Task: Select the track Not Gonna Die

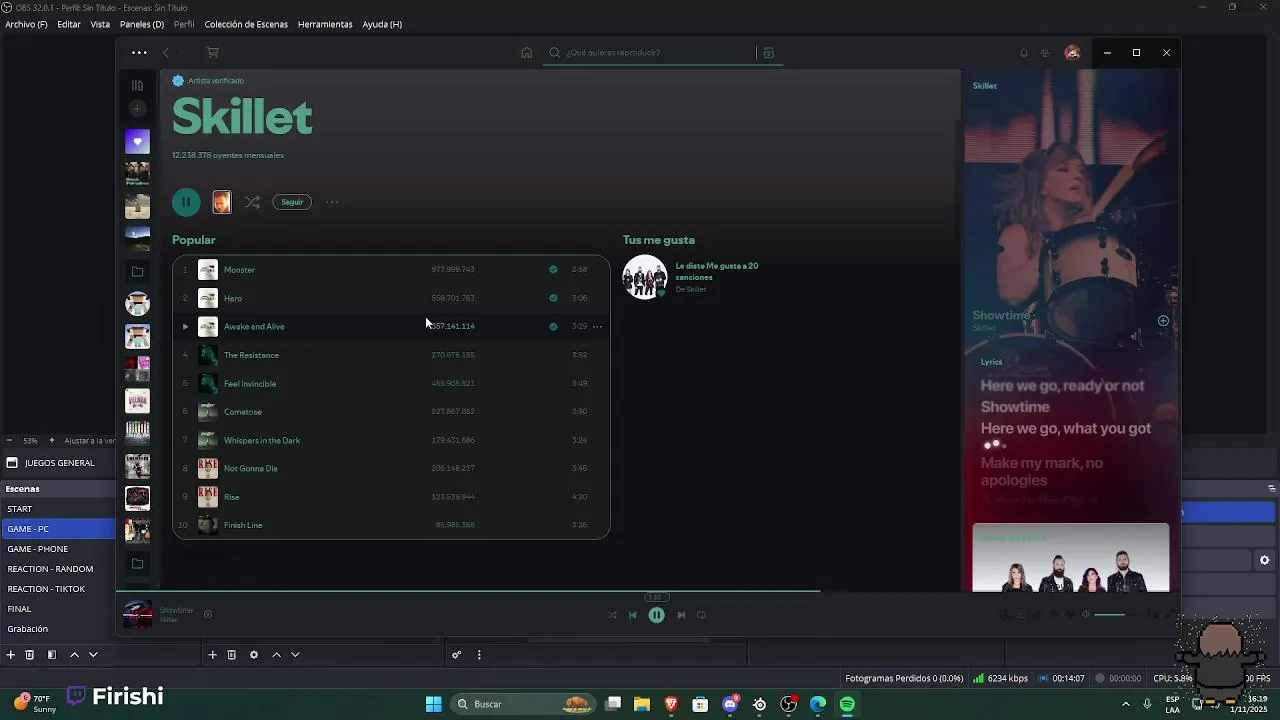Action: tap(390, 468)
